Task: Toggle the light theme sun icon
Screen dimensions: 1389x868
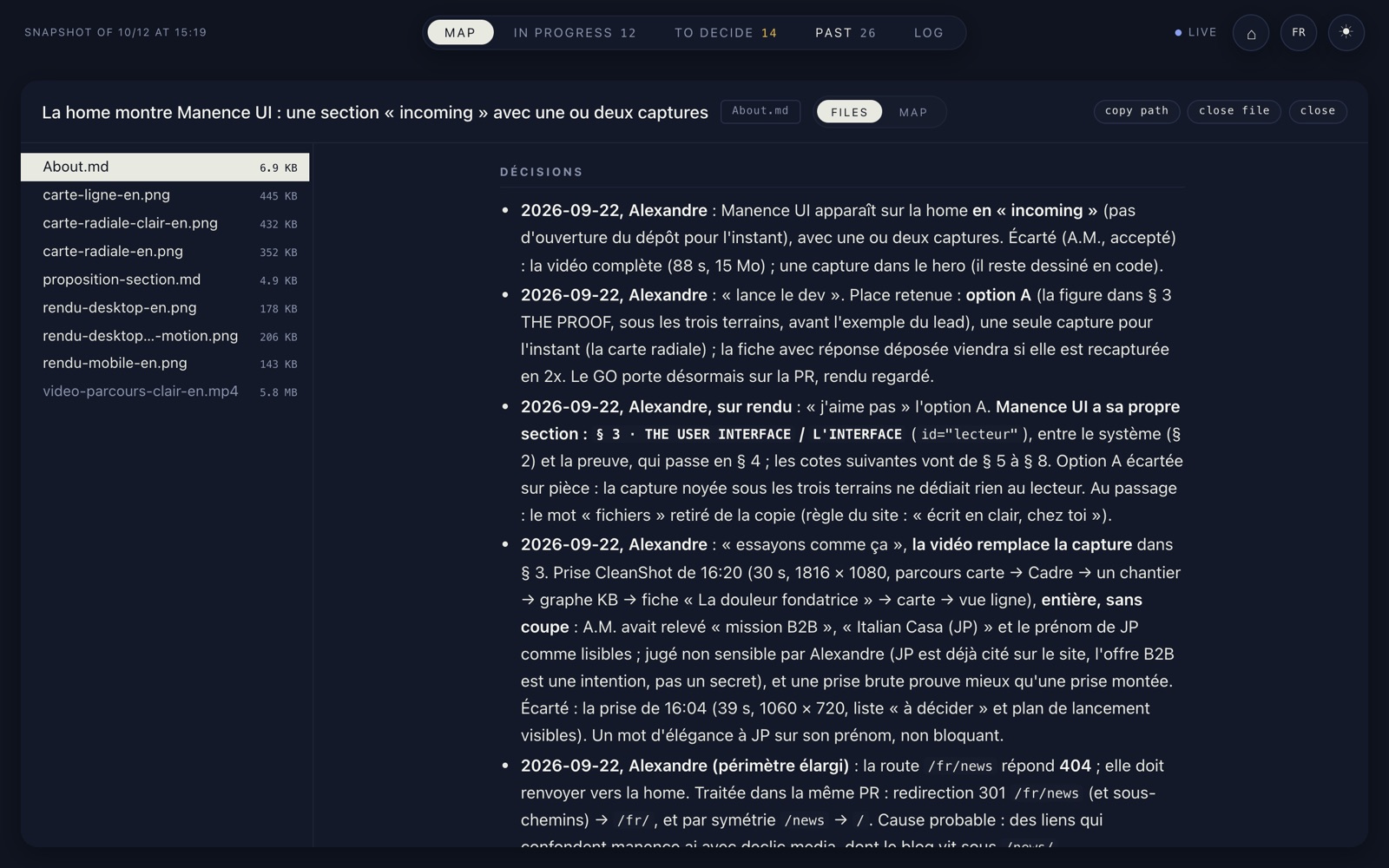Action: coord(1346,33)
